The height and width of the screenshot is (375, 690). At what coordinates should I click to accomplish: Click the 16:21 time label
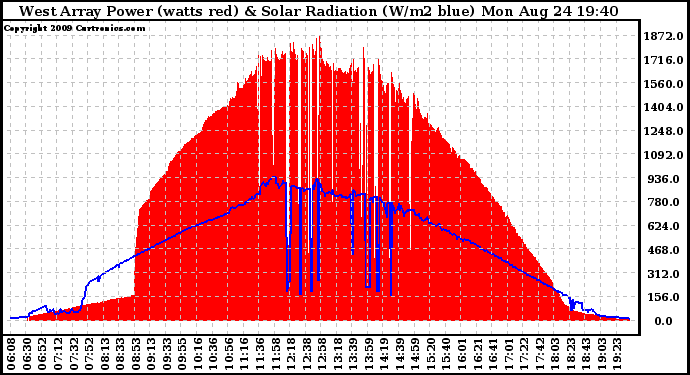tap(477, 354)
